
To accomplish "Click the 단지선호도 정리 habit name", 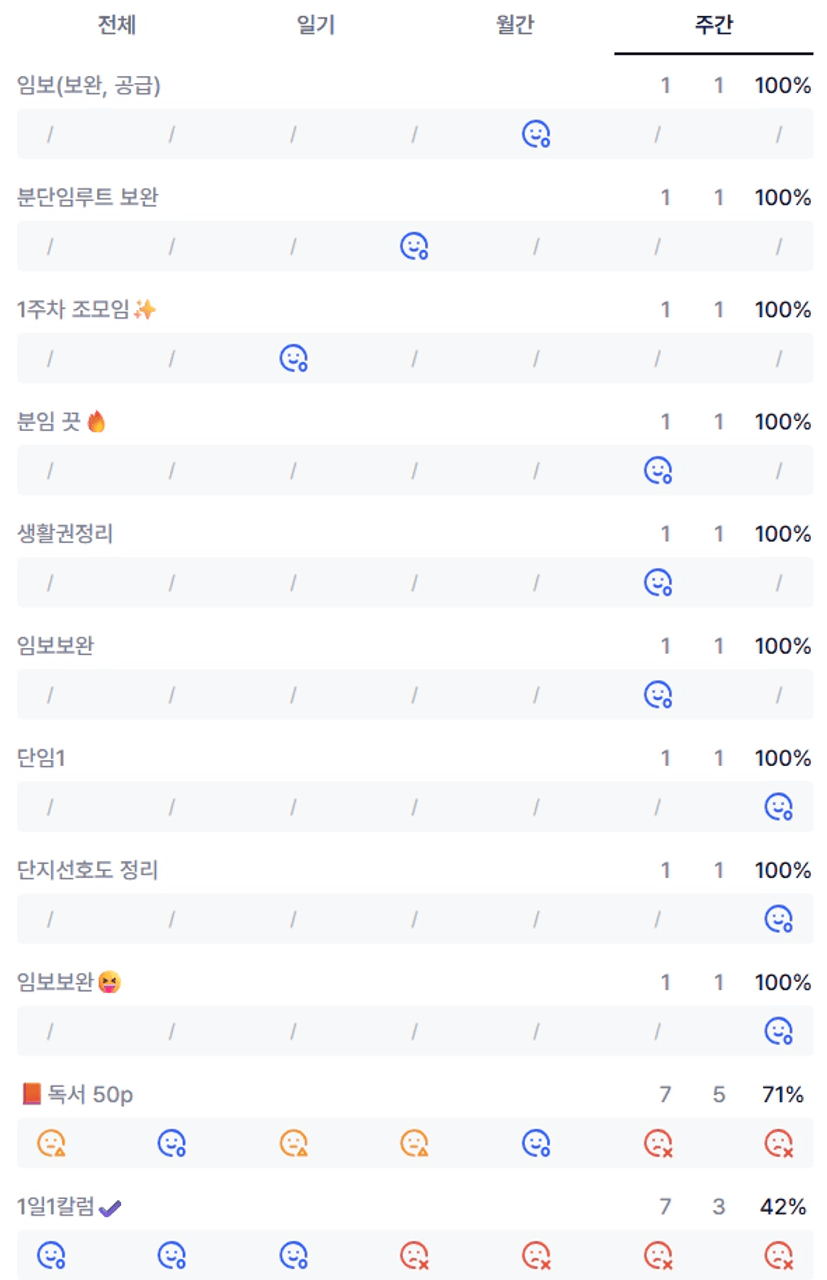I will coord(88,871).
